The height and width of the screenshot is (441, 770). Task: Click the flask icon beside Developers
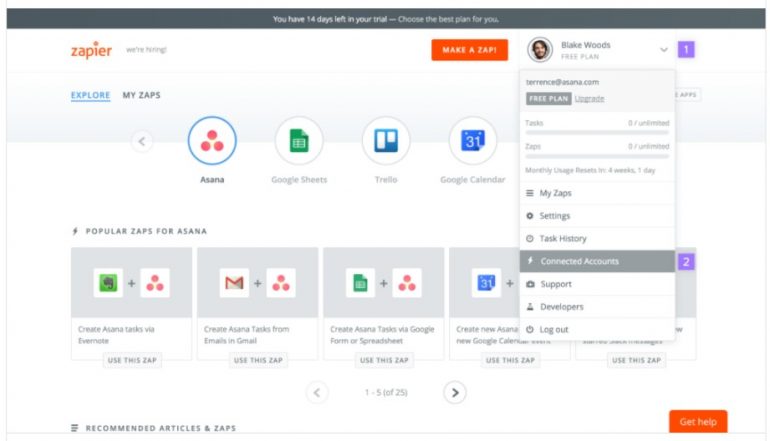coord(530,307)
